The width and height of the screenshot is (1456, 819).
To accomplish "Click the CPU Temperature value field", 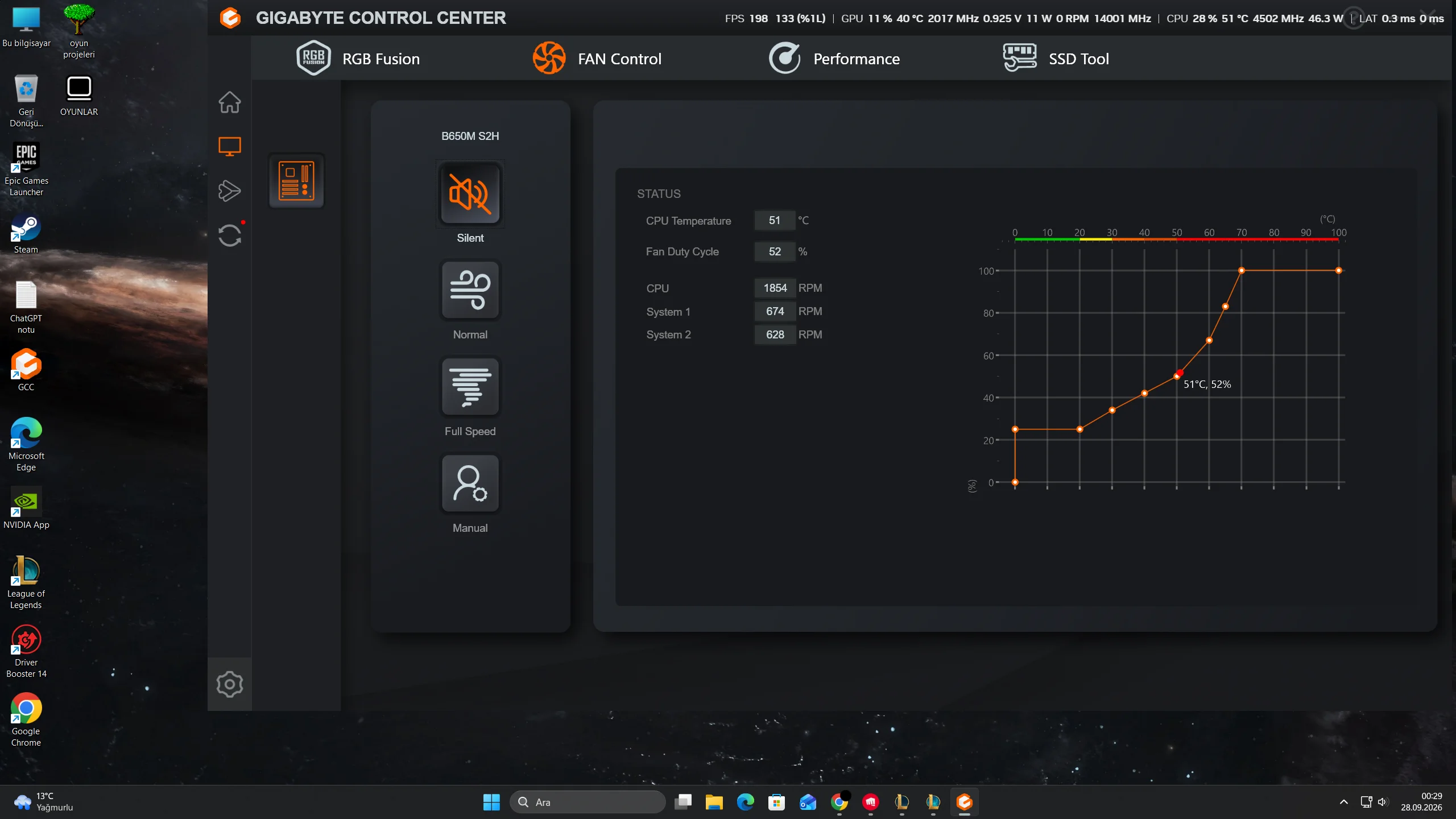I will click(x=775, y=221).
